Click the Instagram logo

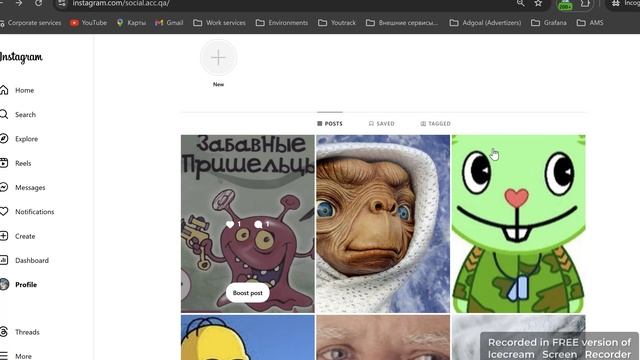(21, 58)
